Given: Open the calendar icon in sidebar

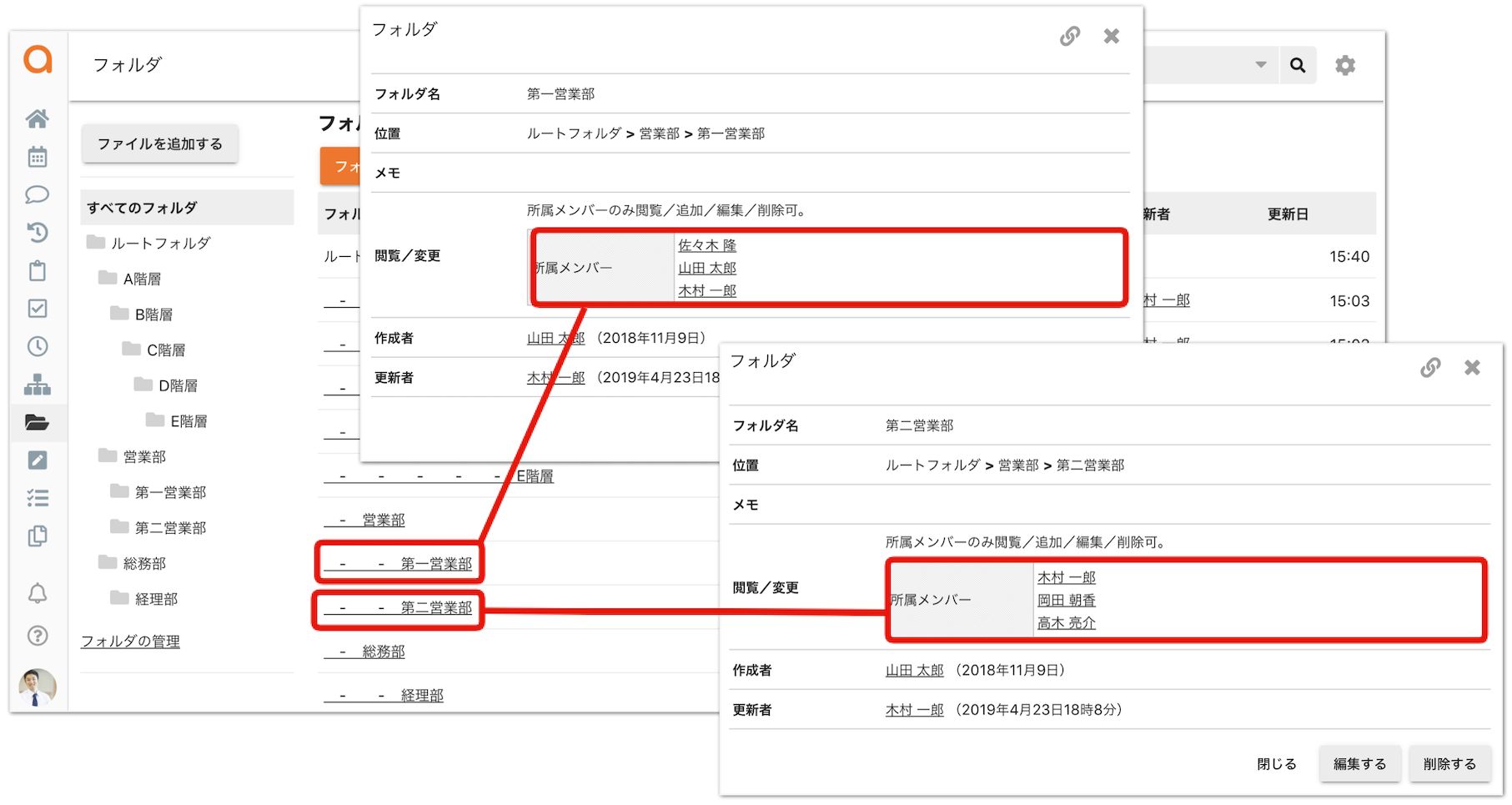Looking at the screenshot, I should tap(38, 157).
